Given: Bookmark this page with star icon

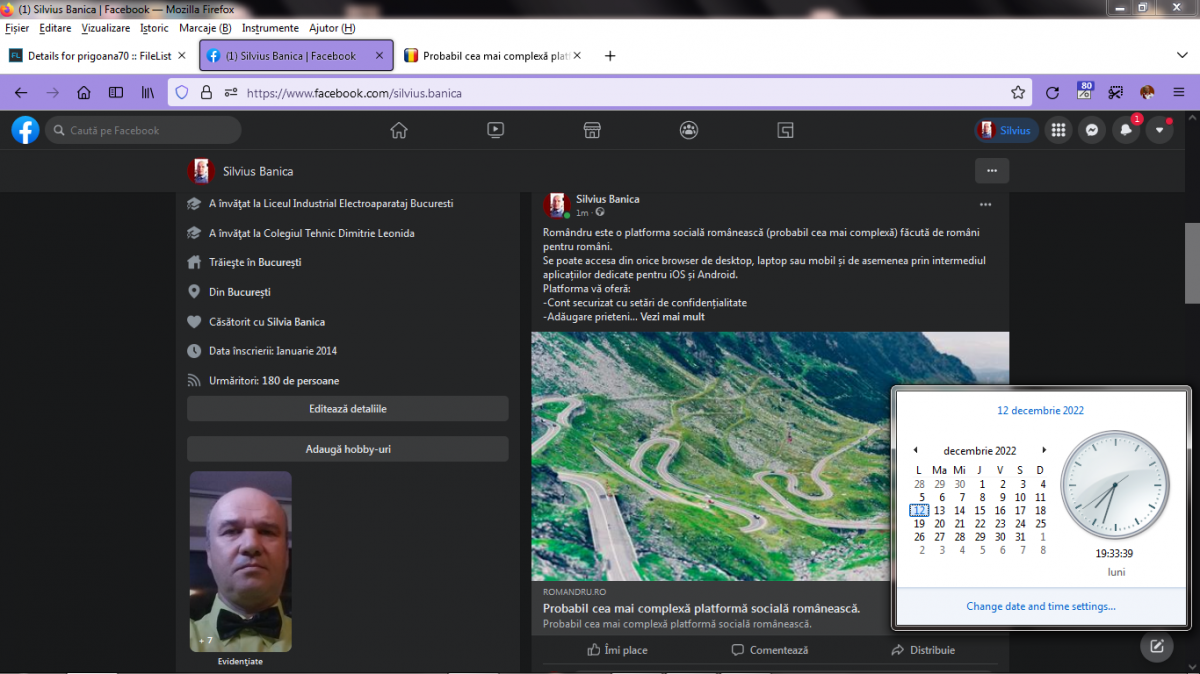Looking at the screenshot, I should coord(1018,92).
